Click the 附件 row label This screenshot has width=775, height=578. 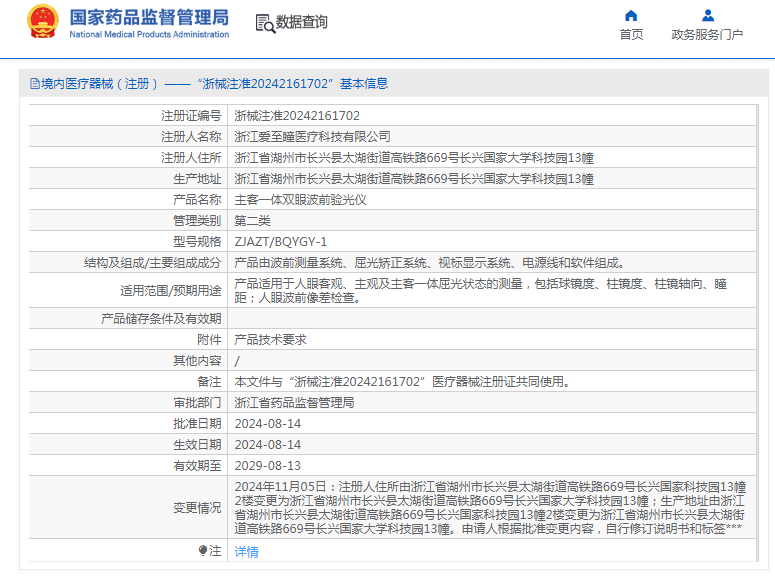(209, 340)
